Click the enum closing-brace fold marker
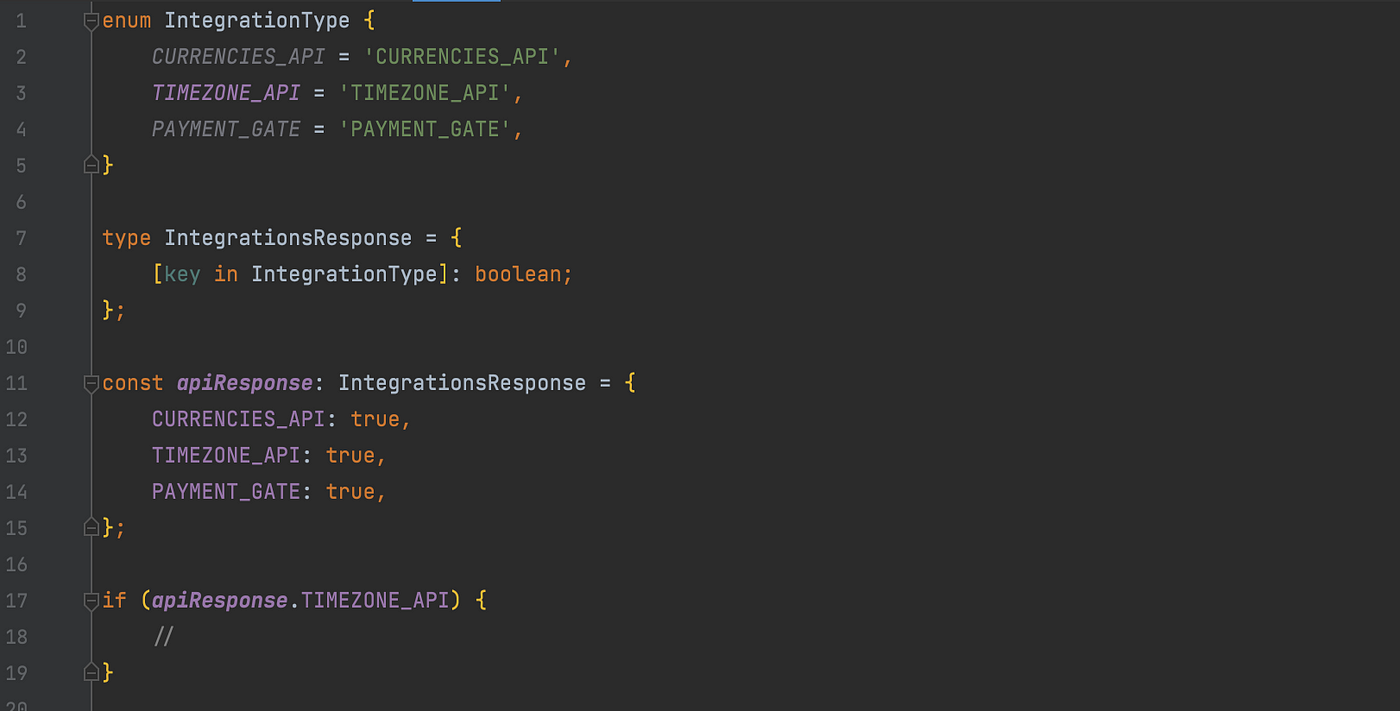Screen dimensions: 1400x711 pos(91,164)
